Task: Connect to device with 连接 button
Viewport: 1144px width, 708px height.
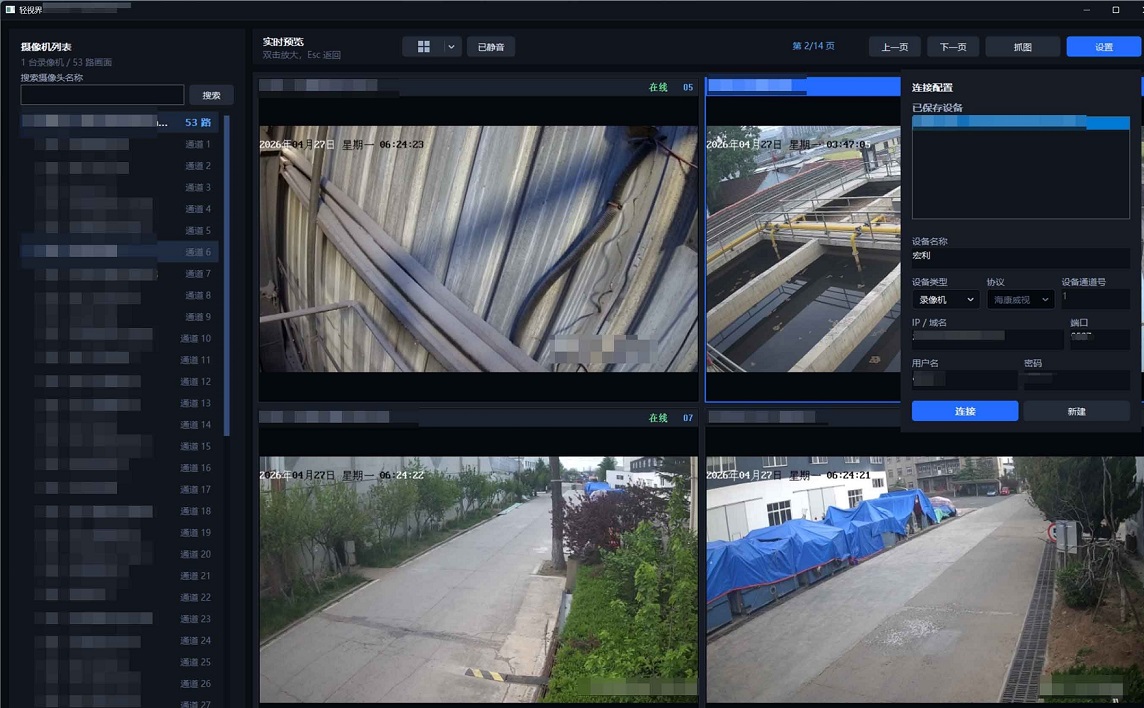Action: point(965,411)
